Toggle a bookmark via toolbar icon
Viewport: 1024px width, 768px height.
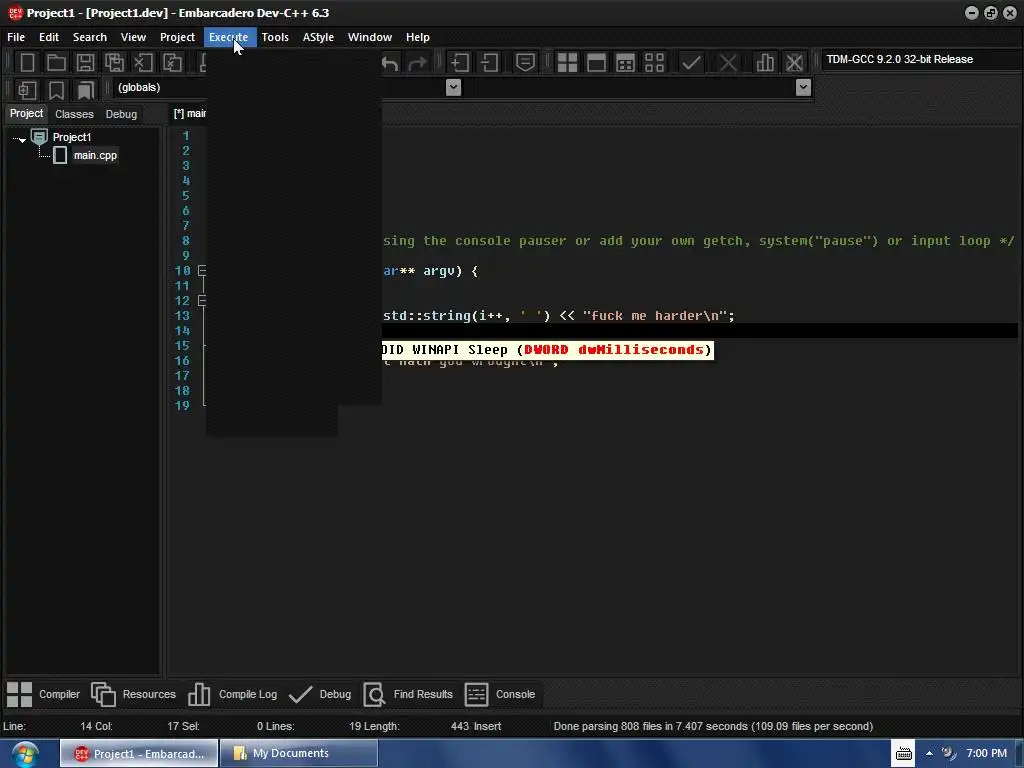[x=56, y=90]
